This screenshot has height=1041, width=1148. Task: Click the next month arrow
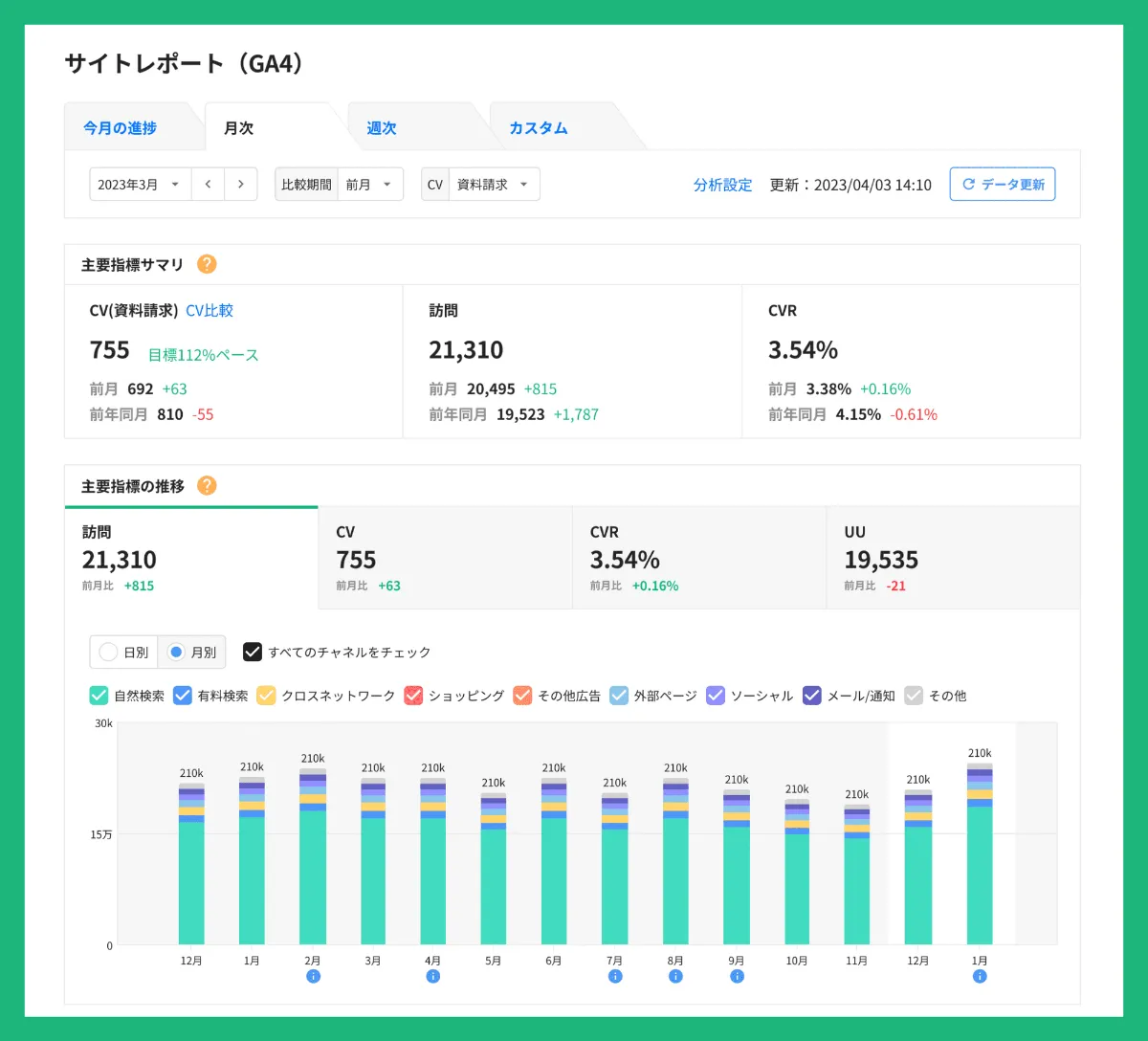241,184
